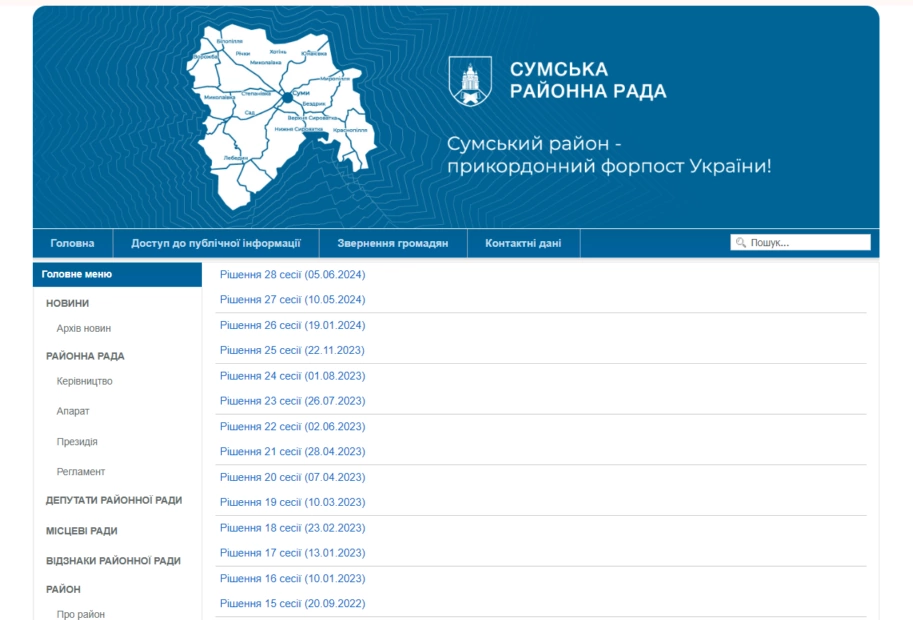Click the search magnifier icon

point(741,243)
